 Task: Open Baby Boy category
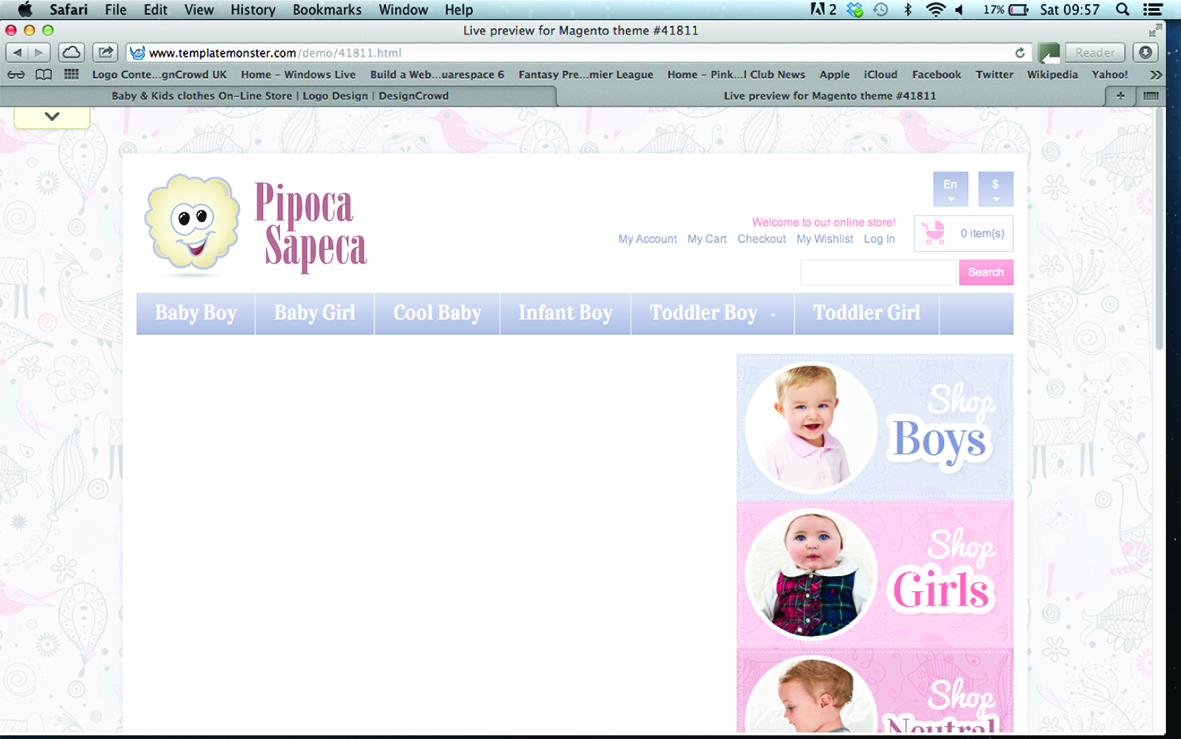[196, 313]
